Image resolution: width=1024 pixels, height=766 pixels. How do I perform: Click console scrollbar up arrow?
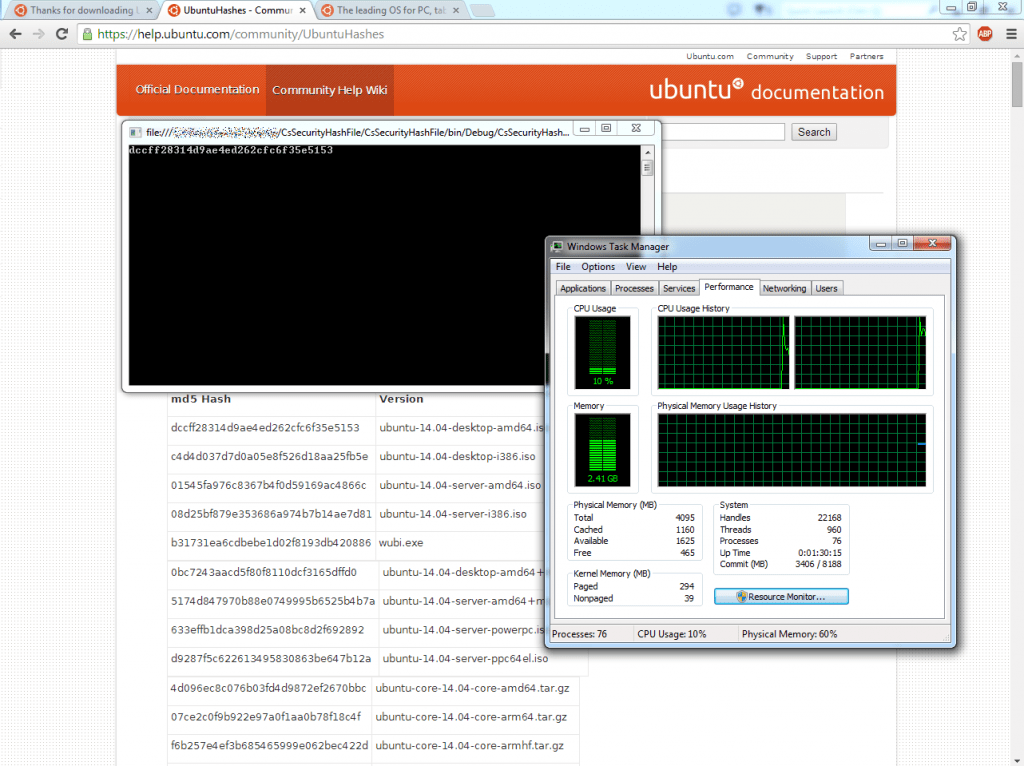tap(648, 152)
